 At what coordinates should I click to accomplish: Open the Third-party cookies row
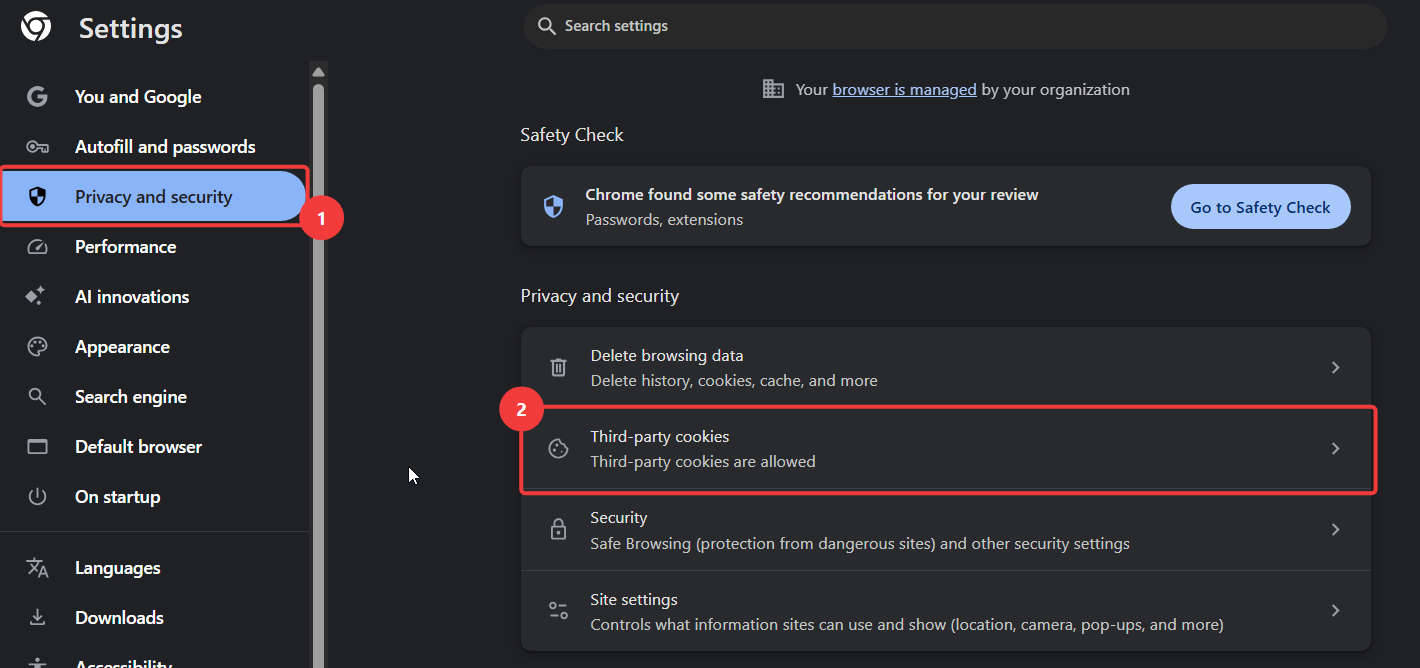[945, 449]
